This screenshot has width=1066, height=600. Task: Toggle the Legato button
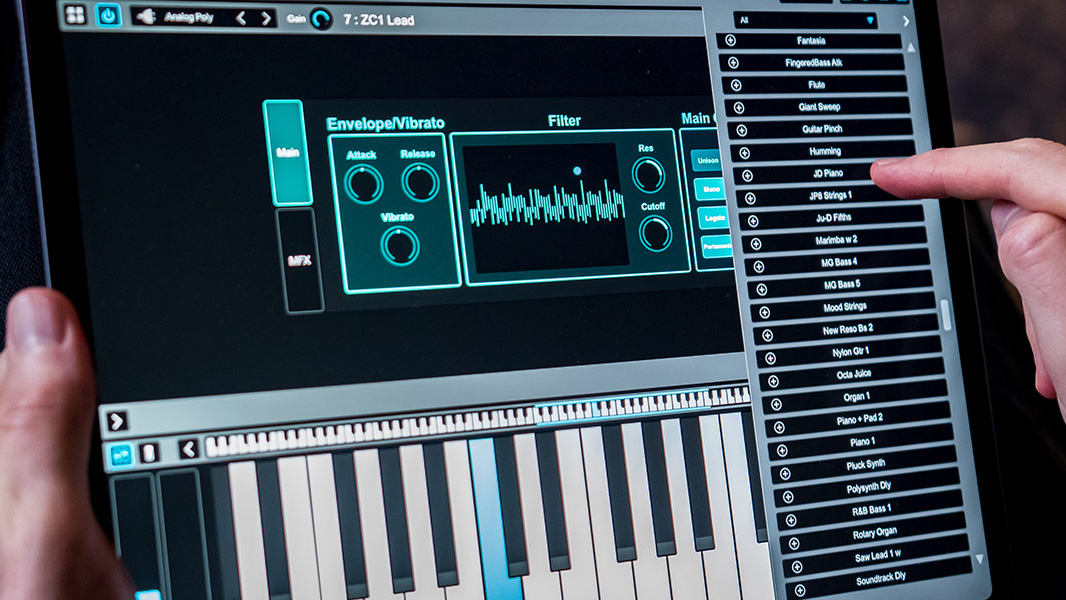[714, 218]
